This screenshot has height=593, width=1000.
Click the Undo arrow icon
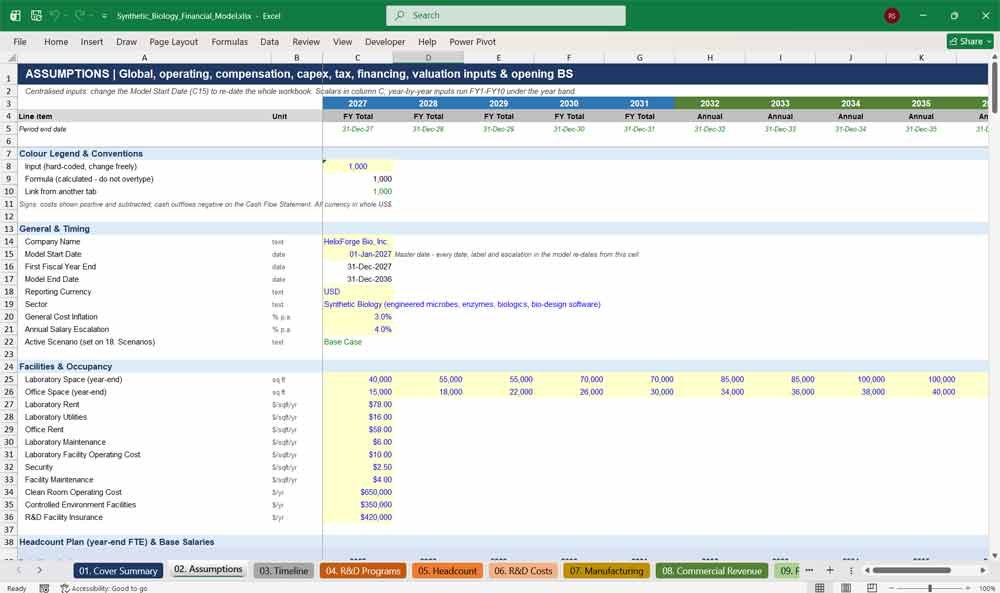(55, 15)
